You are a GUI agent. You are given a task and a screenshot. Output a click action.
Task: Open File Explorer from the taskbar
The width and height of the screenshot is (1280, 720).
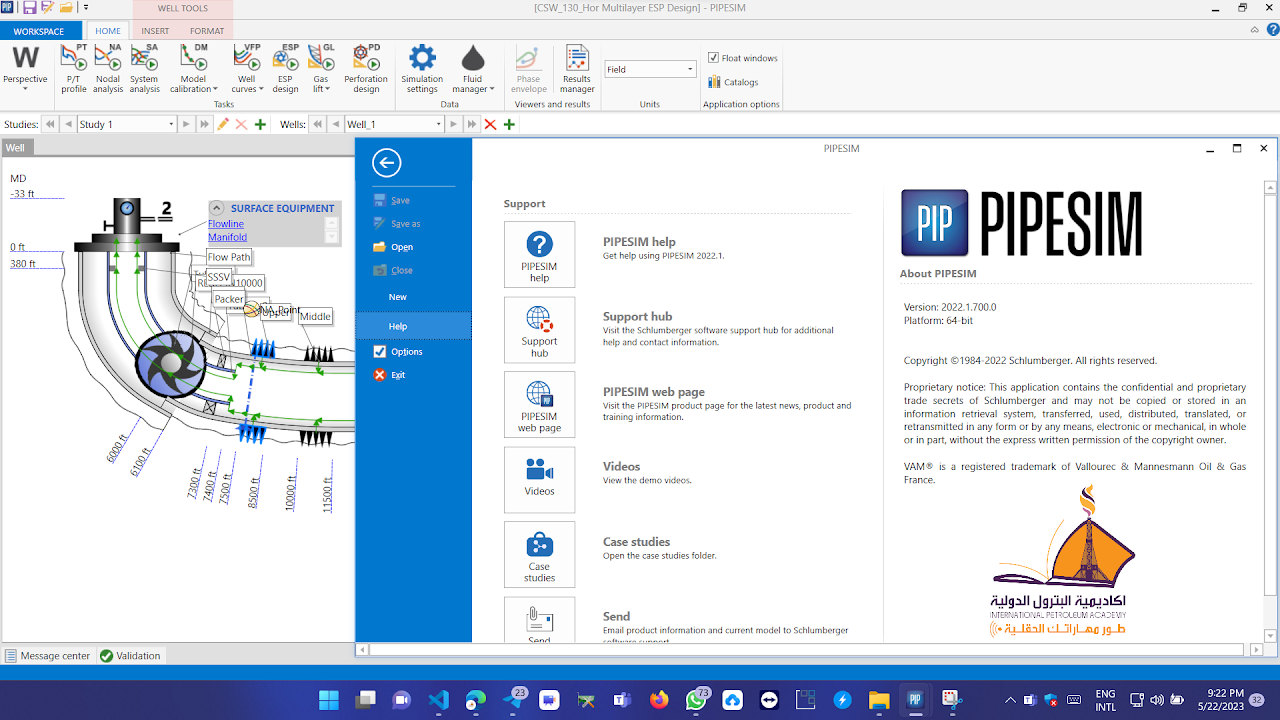(x=879, y=700)
